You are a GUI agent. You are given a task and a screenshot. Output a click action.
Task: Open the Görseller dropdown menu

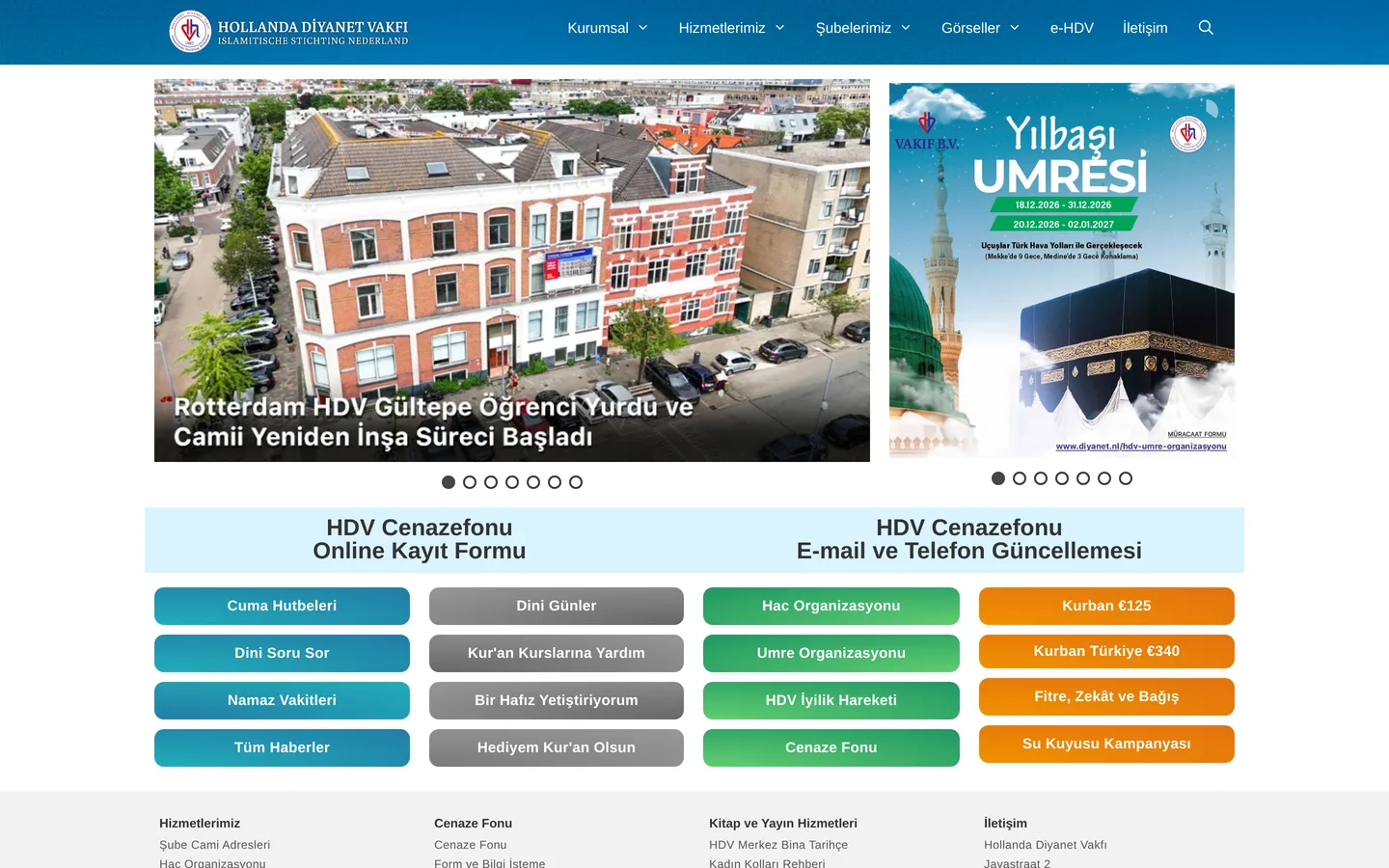[x=981, y=28]
